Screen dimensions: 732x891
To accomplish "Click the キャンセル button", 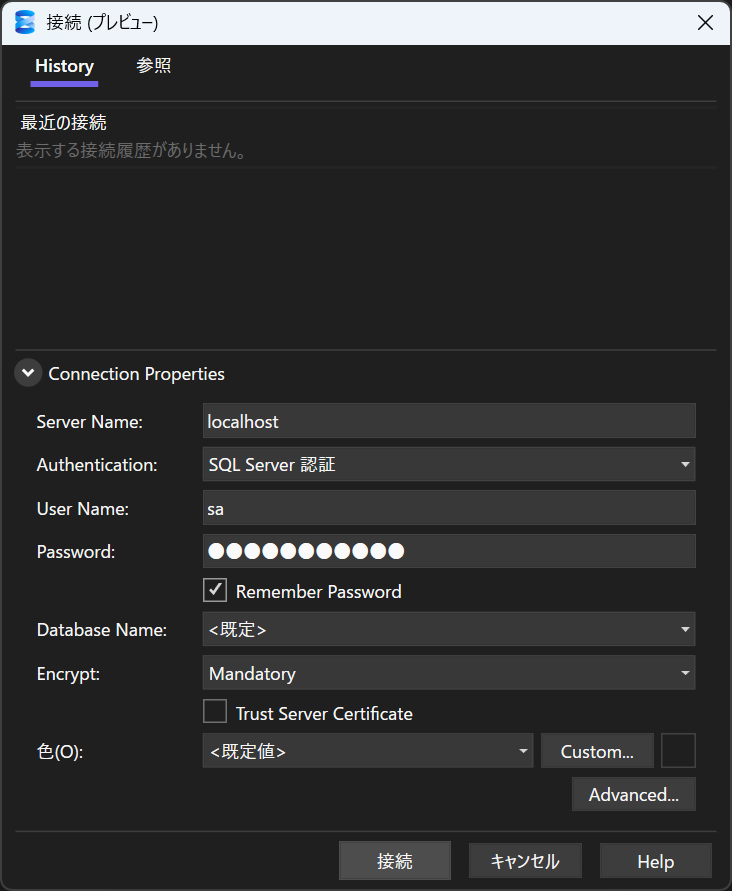I will click(525, 861).
